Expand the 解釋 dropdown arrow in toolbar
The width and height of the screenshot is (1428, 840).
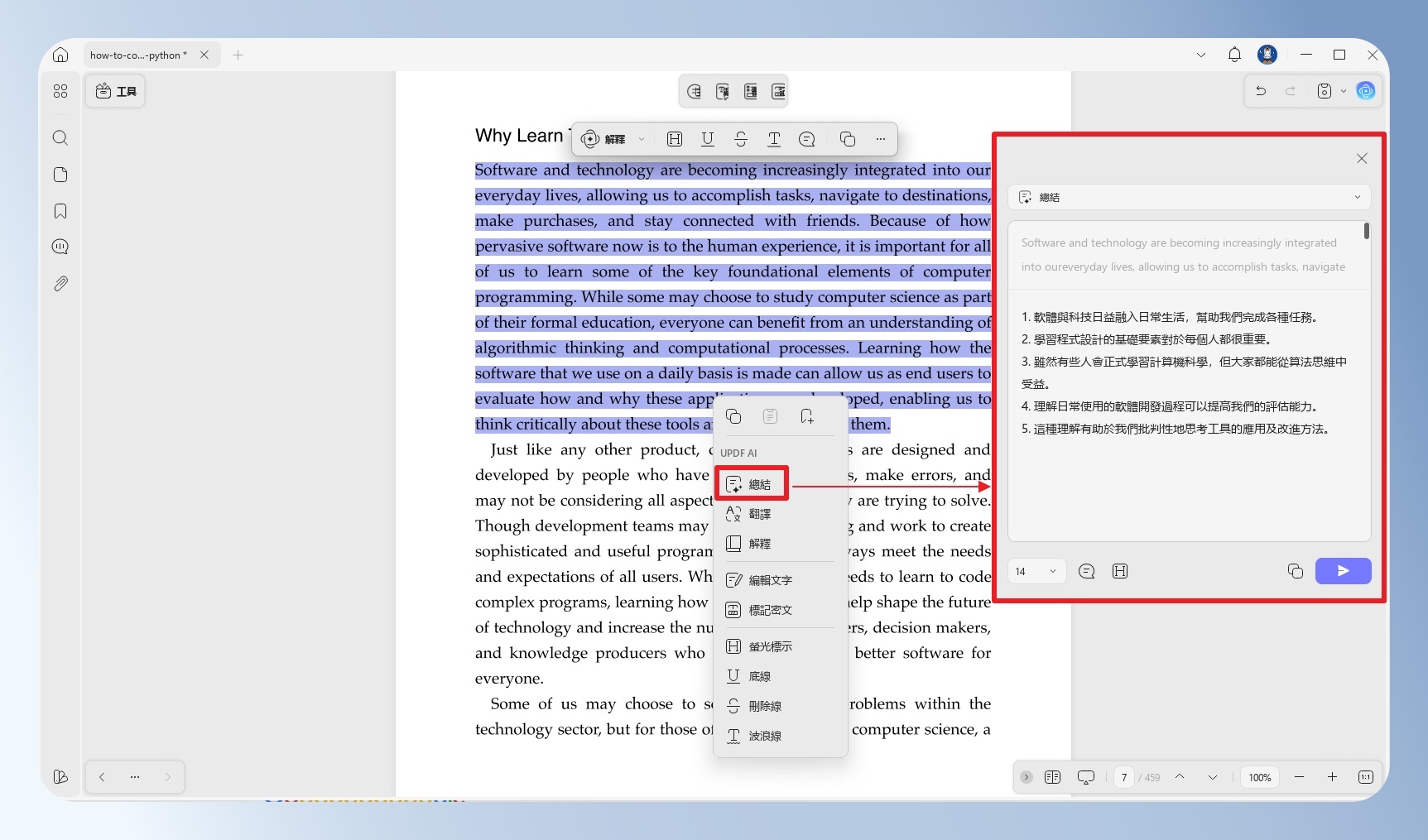pyautogui.click(x=642, y=139)
